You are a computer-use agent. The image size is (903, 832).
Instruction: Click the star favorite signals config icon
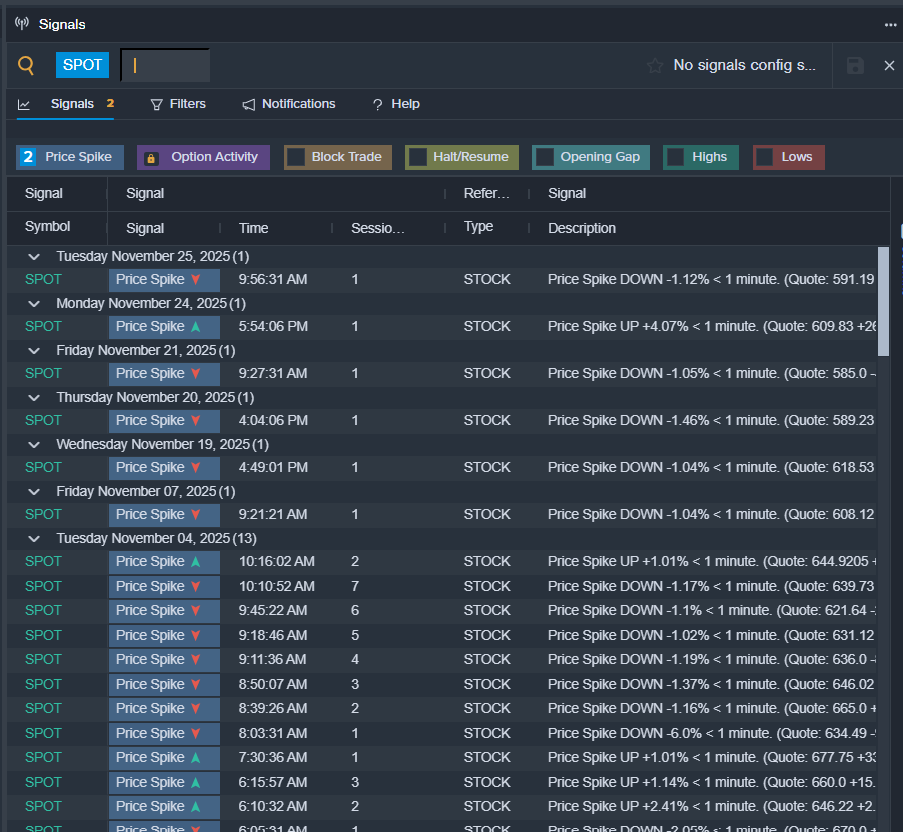(655, 66)
